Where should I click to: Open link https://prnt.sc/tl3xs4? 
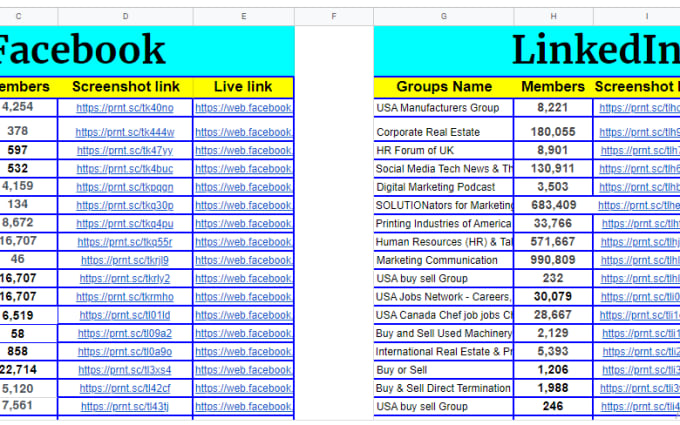coord(125,370)
